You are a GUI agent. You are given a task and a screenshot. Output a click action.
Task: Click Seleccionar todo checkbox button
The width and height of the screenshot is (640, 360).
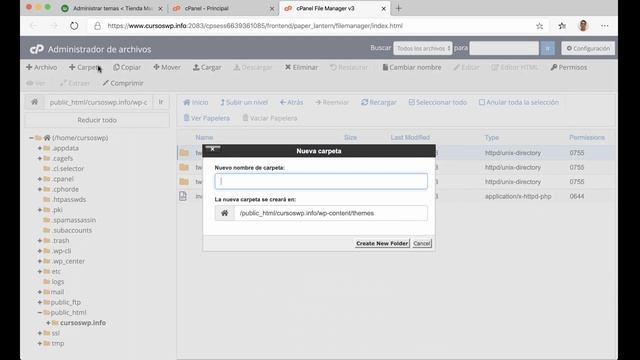pos(438,102)
